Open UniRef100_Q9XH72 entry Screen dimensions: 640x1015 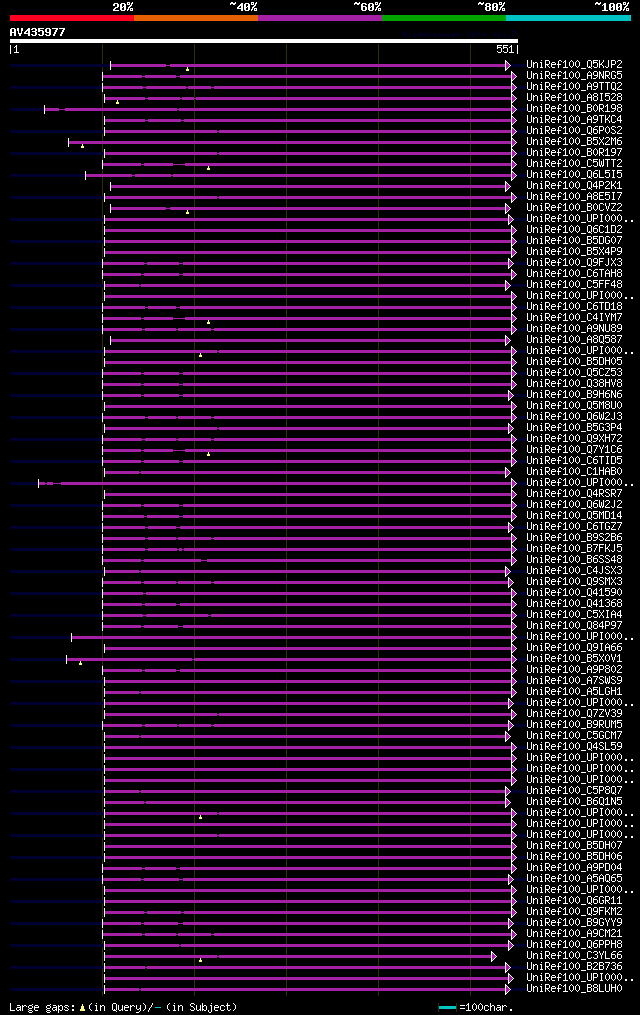574,439
